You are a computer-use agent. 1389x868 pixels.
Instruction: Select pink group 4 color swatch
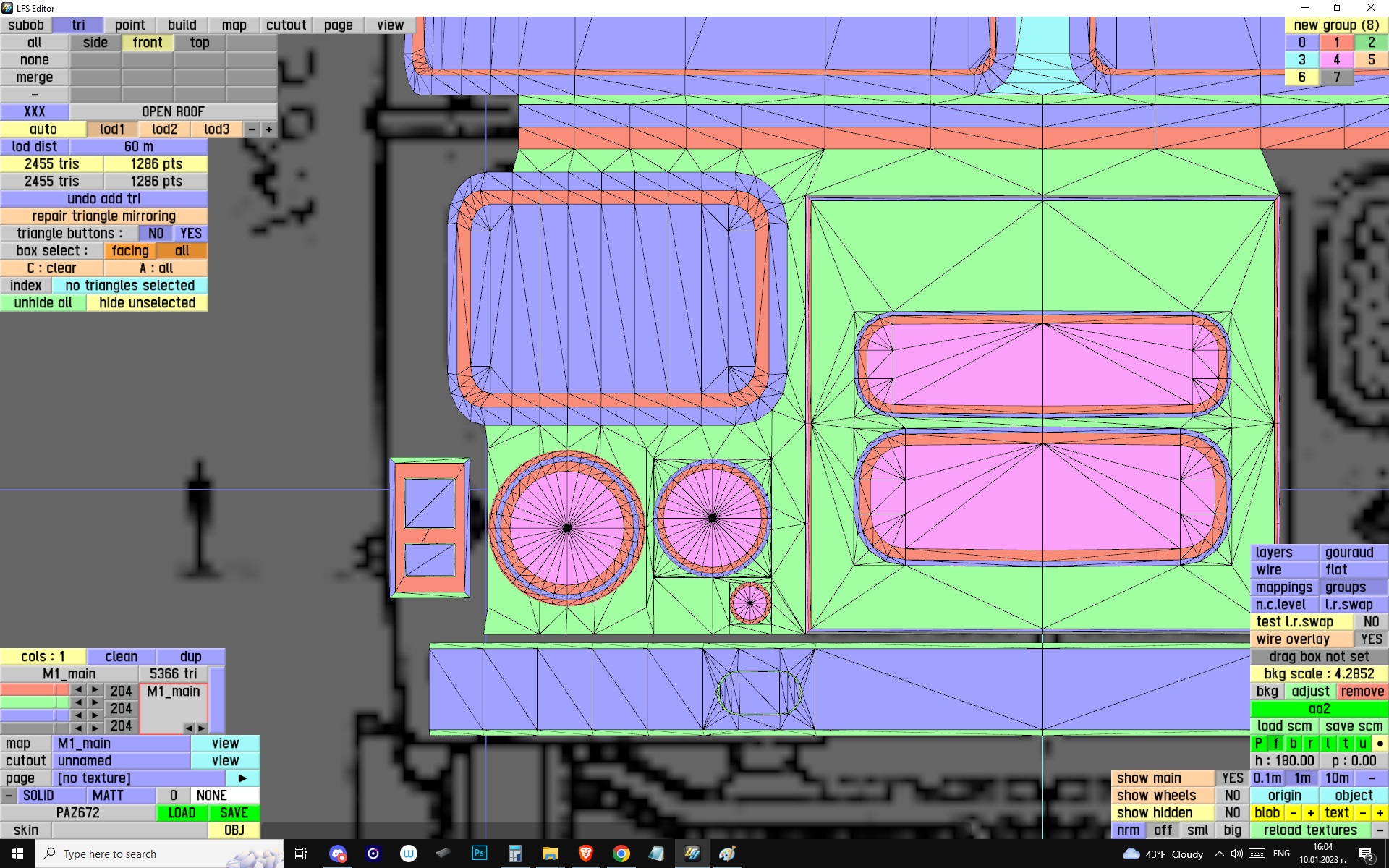pyautogui.click(x=1336, y=60)
